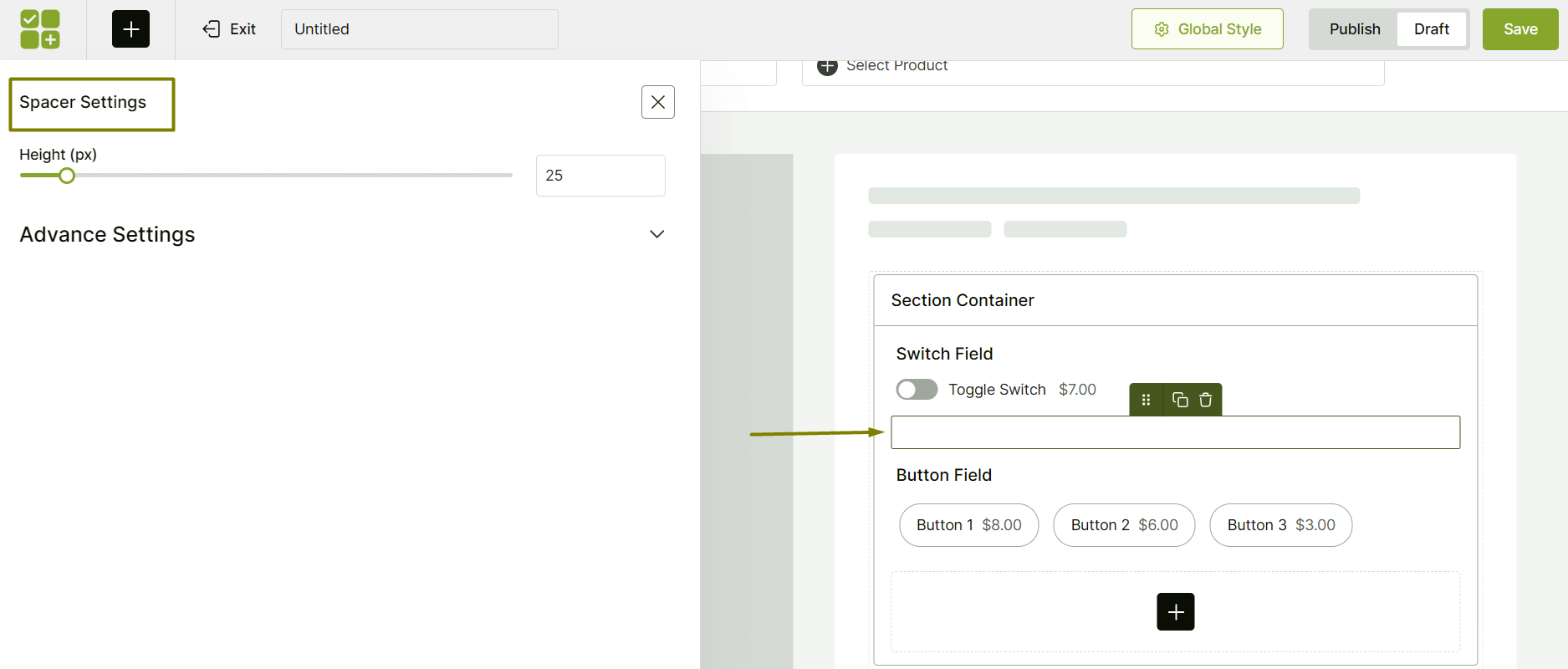Click the Height (px) label
The image size is (1568, 669).
click(58, 155)
